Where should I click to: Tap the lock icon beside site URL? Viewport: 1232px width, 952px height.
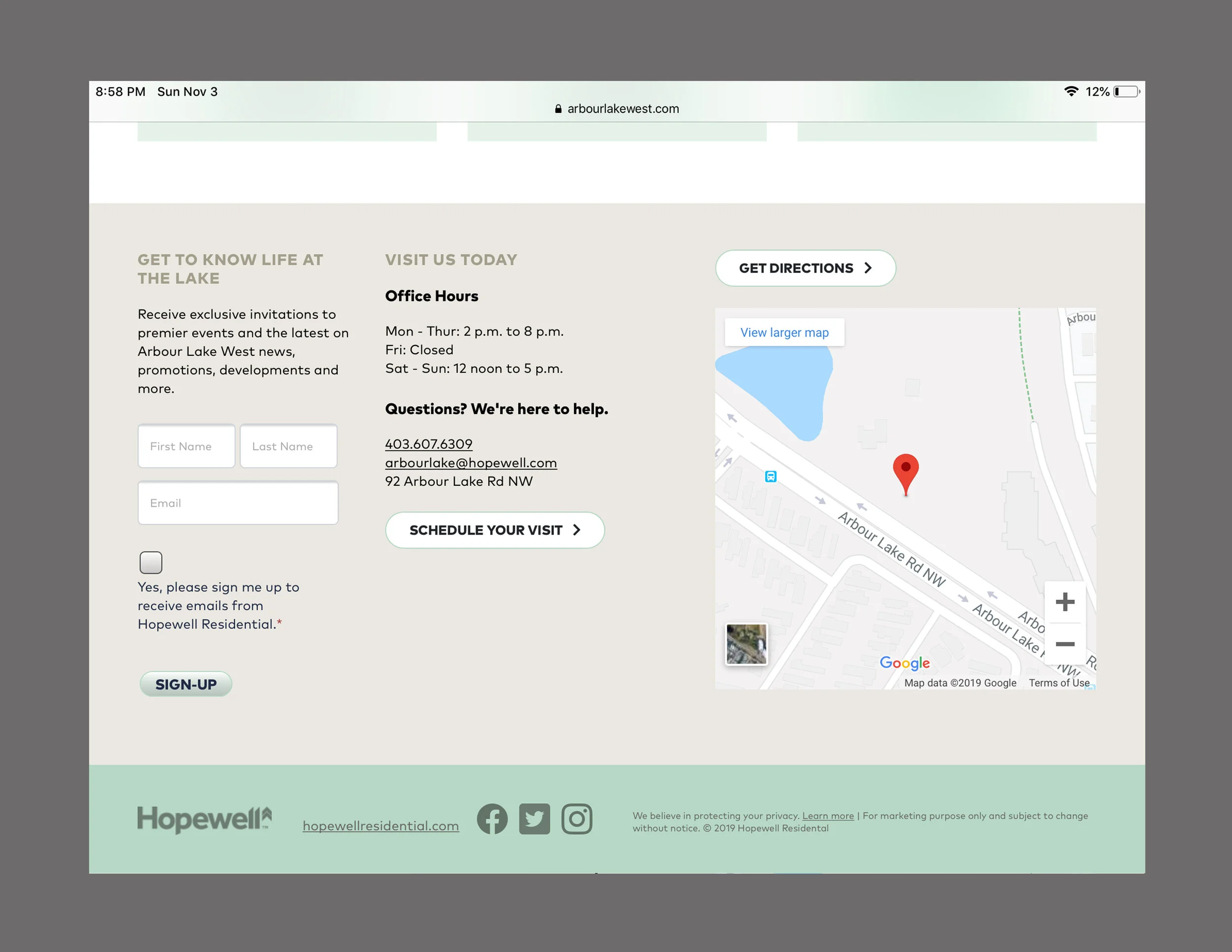click(x=558, y=109)
